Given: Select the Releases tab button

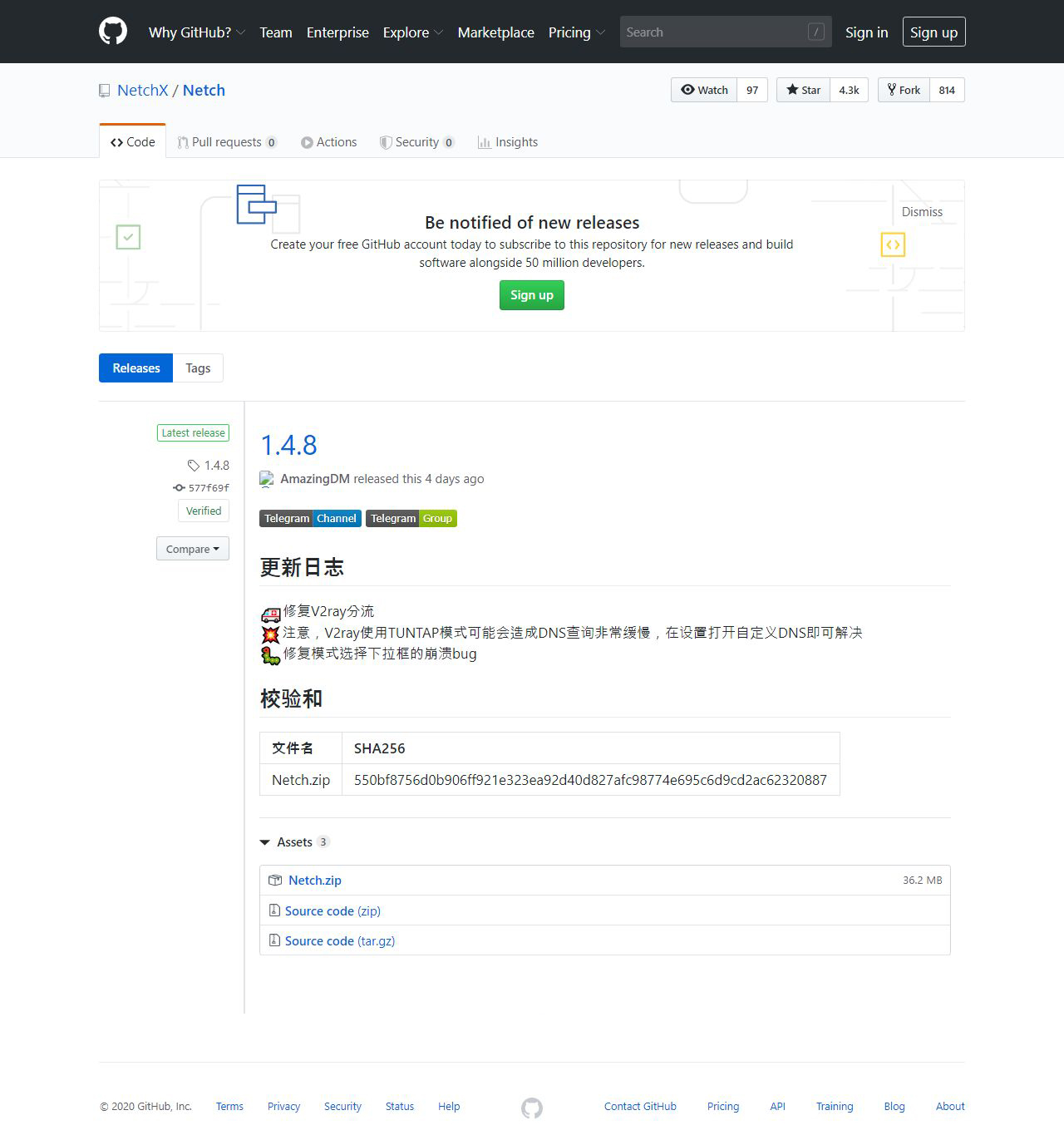Looking at the screenshot, I should tap(136, 368).
